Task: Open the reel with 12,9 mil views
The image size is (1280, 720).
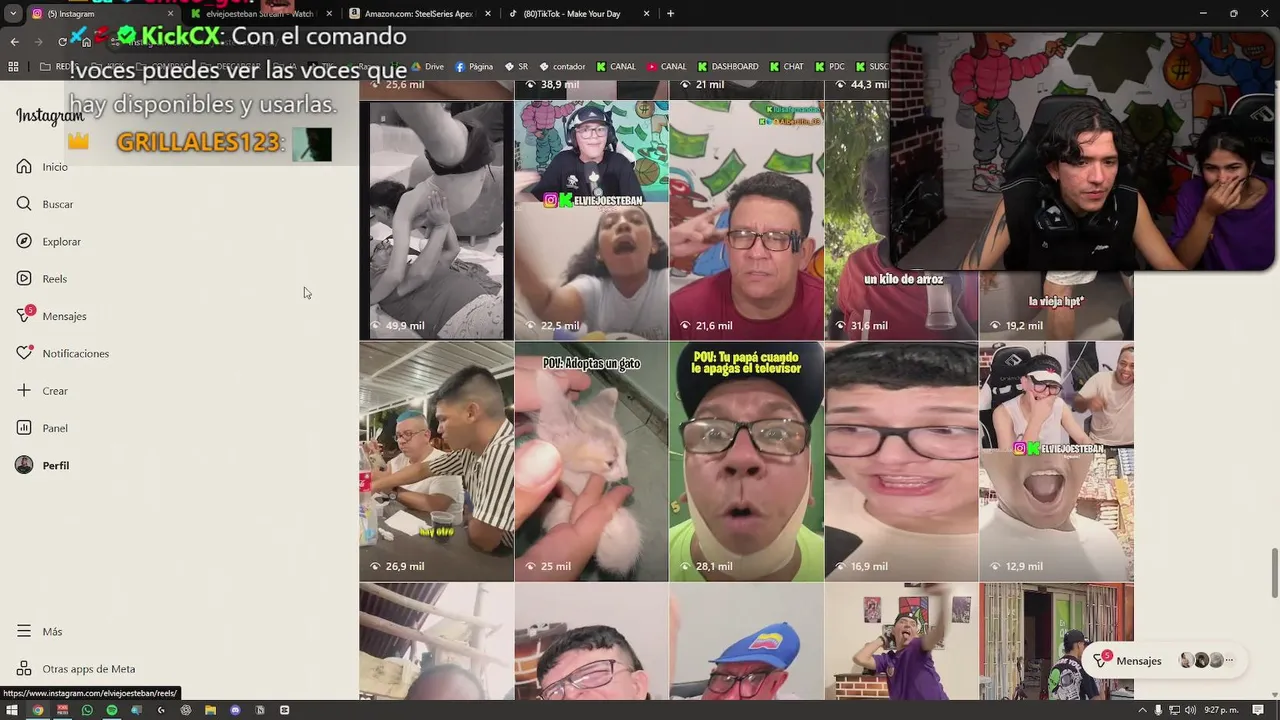Action: 1056,461
